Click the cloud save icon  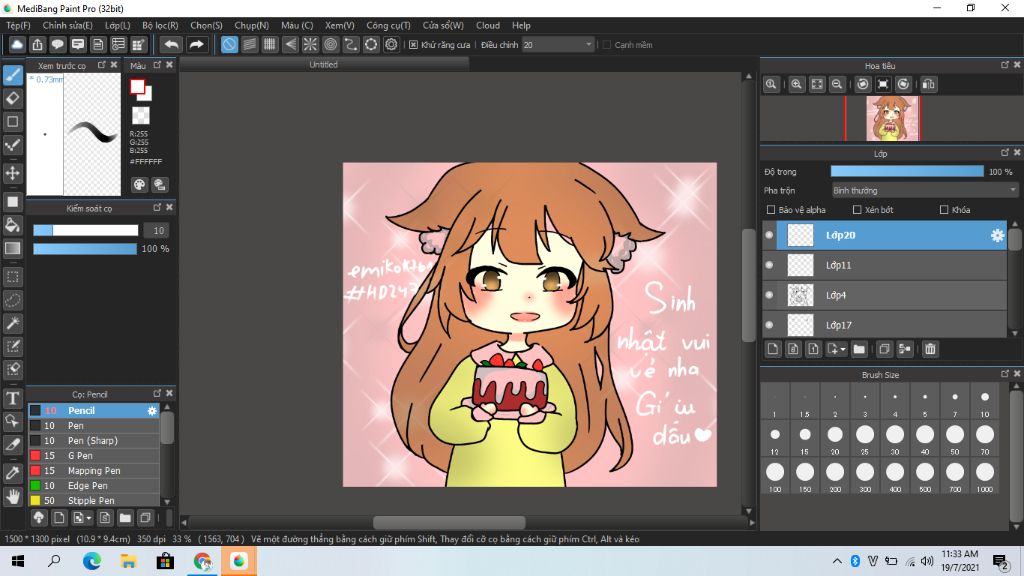17,44
